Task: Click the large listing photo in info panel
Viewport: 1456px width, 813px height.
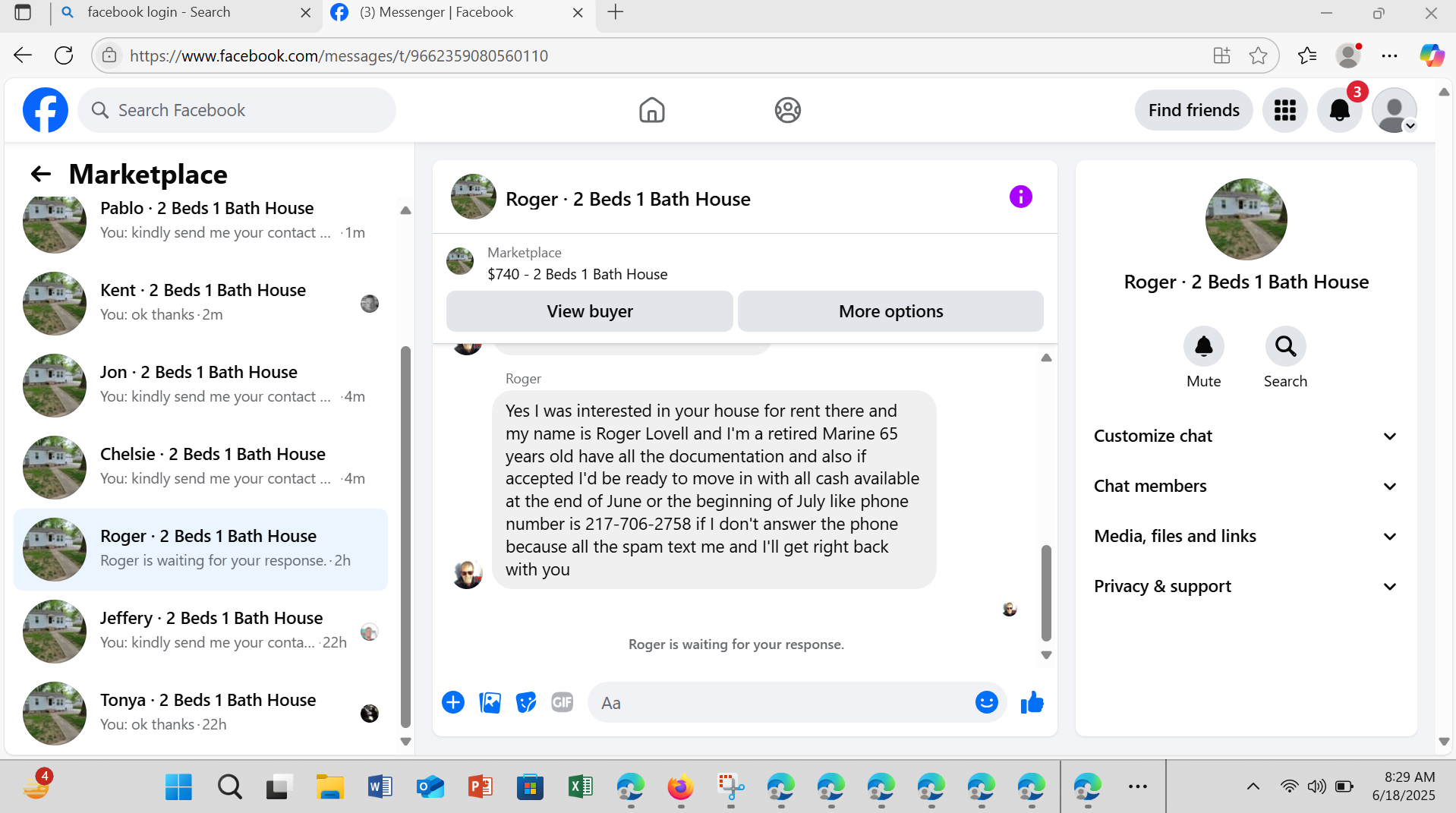Action: click(1246, 219)
